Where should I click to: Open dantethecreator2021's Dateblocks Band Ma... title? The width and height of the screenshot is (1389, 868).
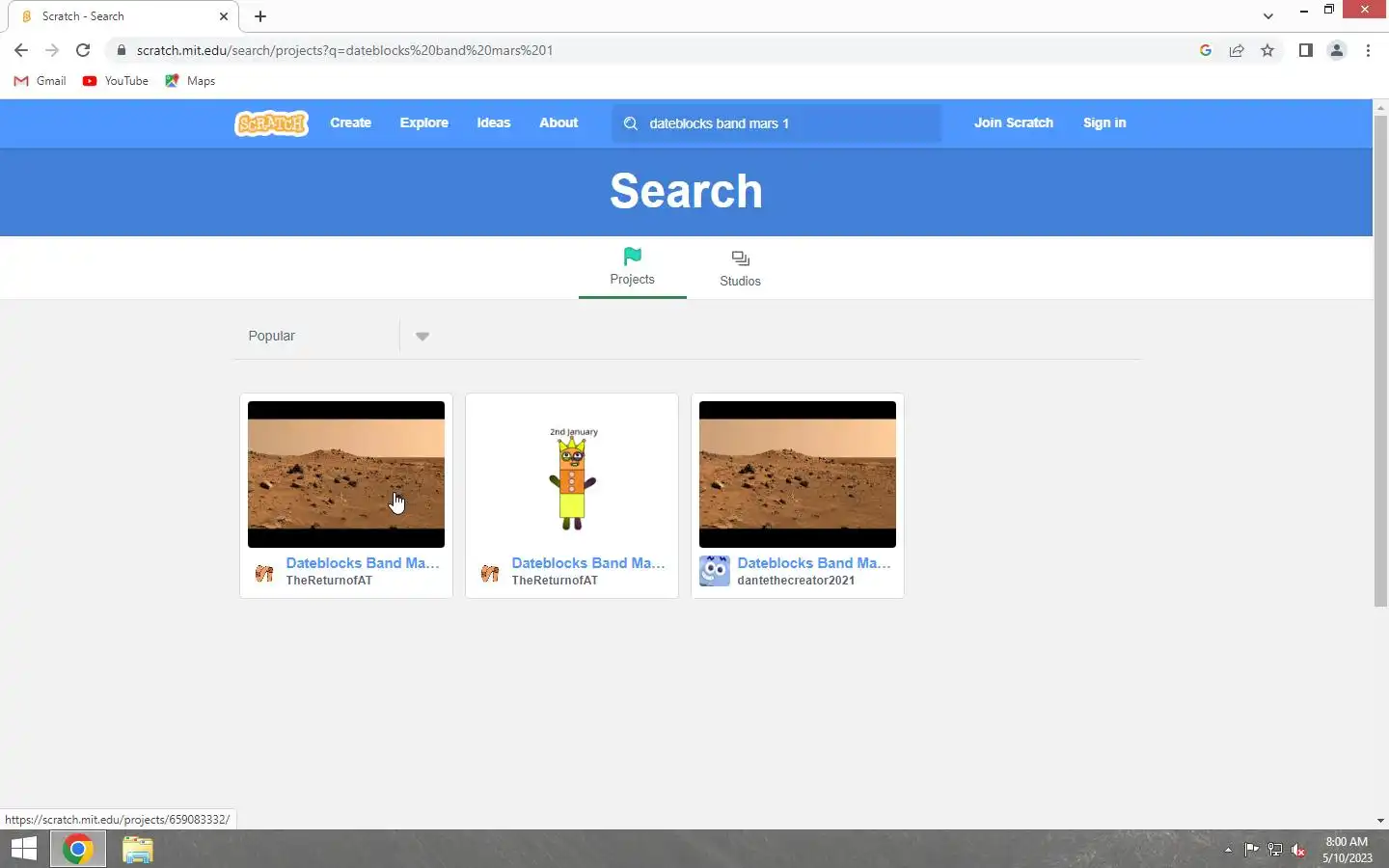pyautogui.click(x=814, y=563)
